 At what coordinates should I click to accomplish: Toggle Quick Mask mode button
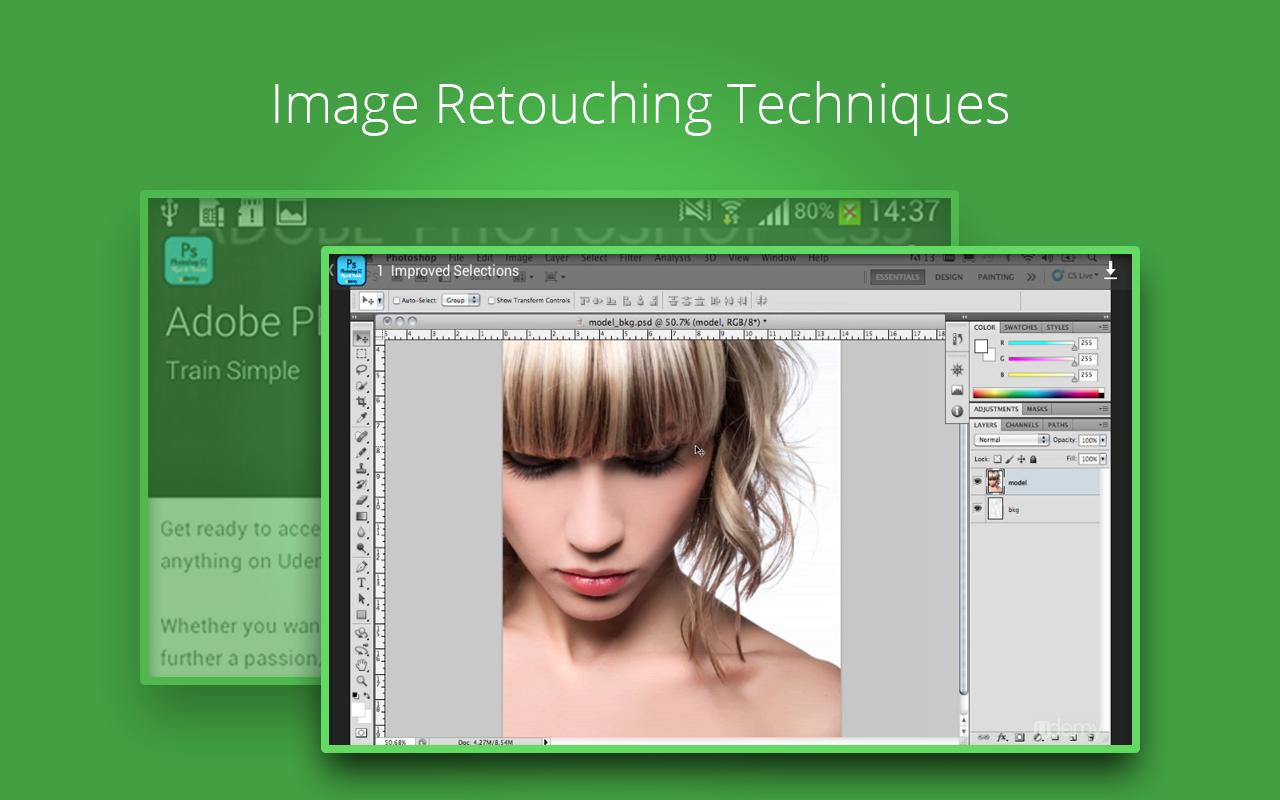coord(361,733)
